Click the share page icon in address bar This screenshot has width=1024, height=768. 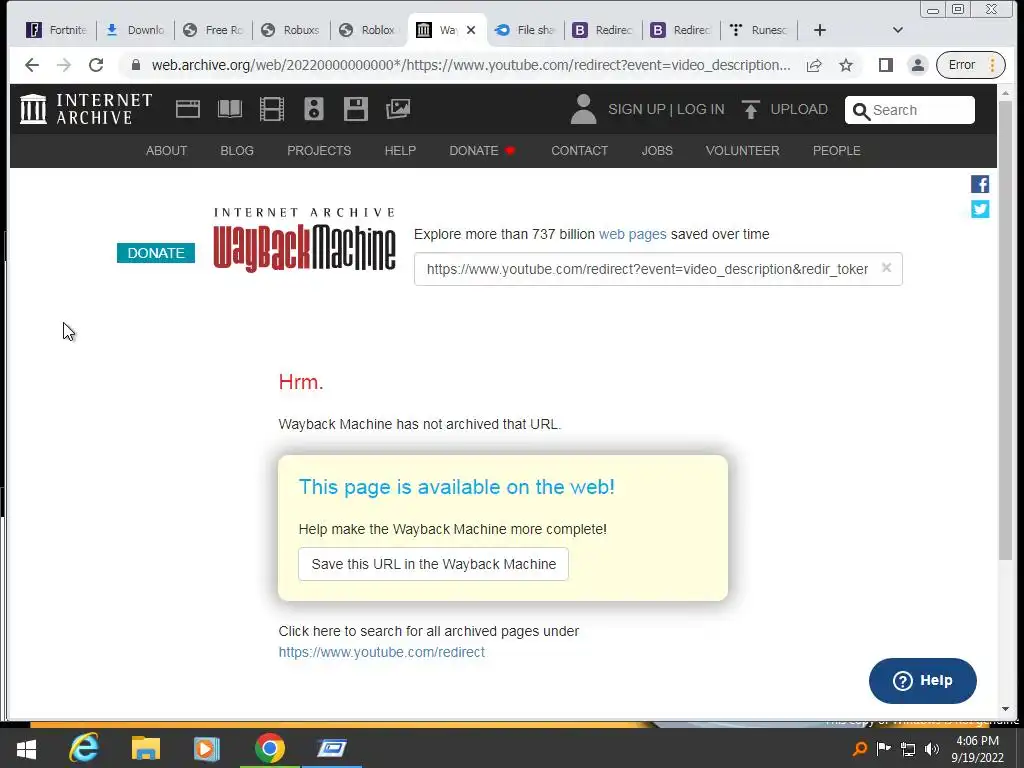click(814, 65)
